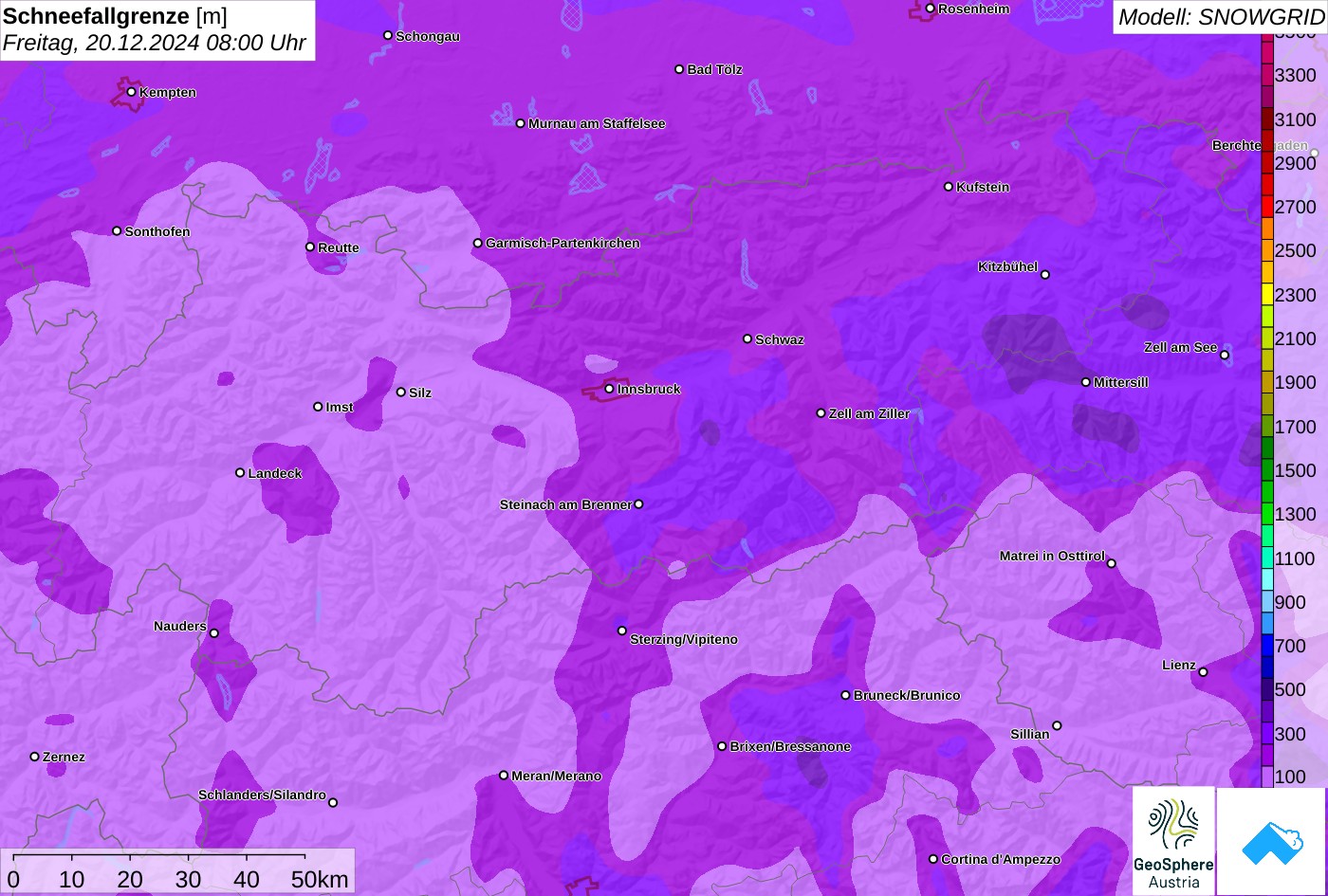Select the Kempten city marker
The image size is (1328, 896).
click(131, 92)
